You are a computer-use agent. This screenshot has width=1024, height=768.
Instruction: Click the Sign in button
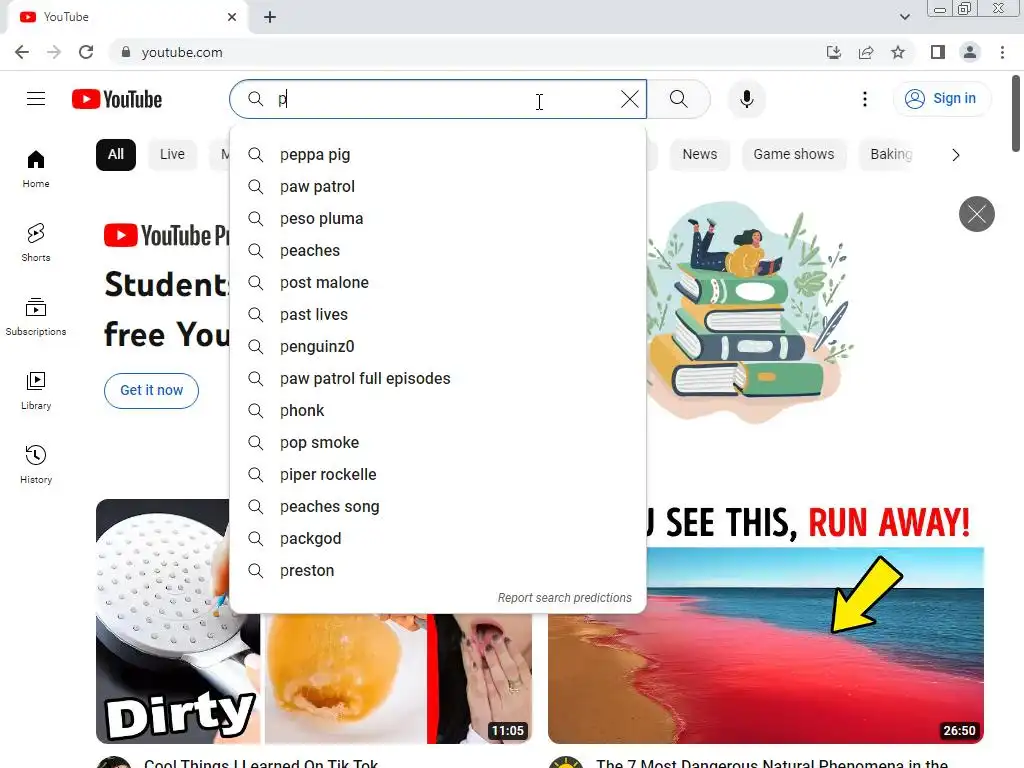point(941,99)
